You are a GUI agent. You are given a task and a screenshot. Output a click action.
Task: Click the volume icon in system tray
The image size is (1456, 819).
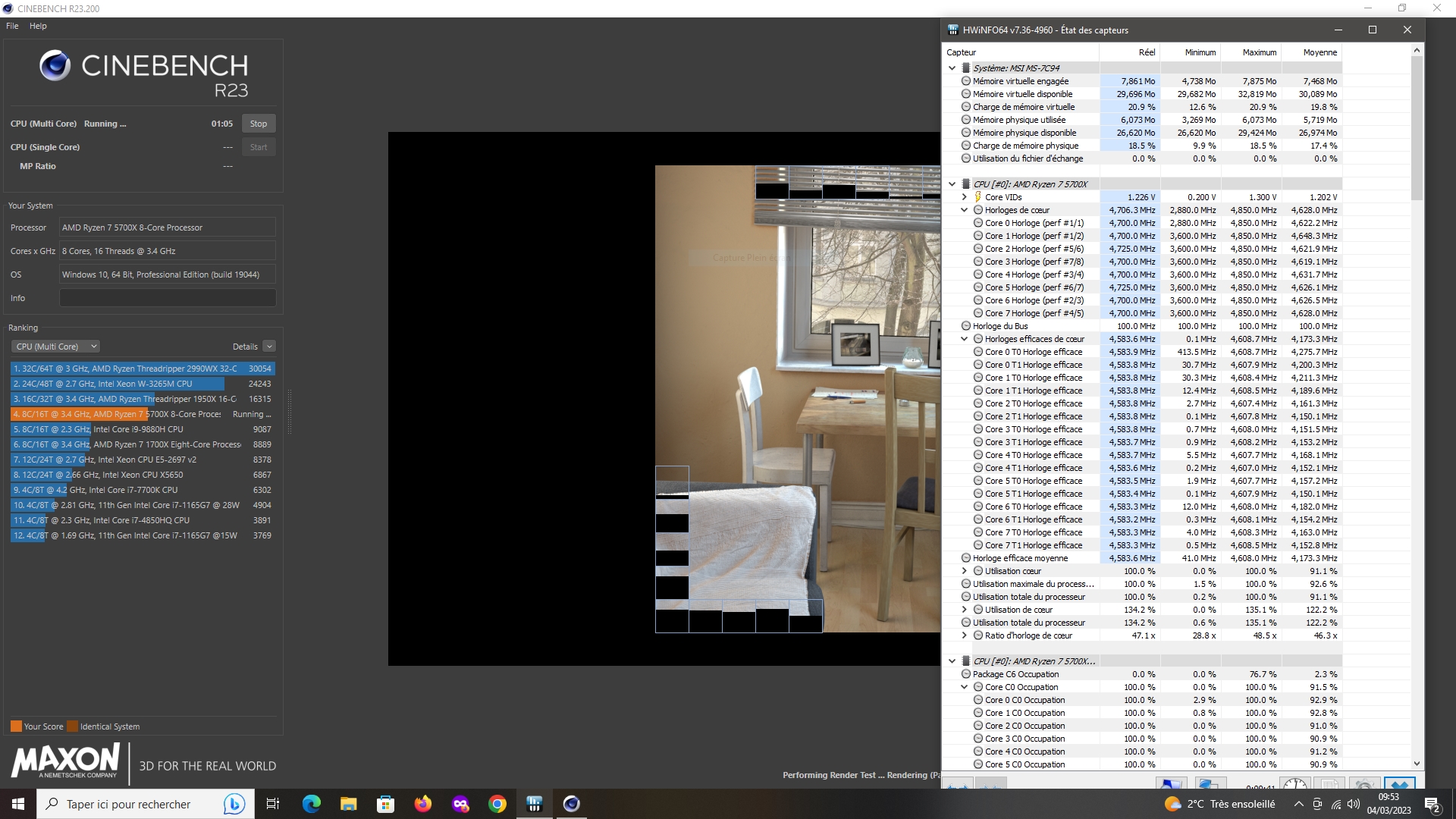pos(1354,804)
